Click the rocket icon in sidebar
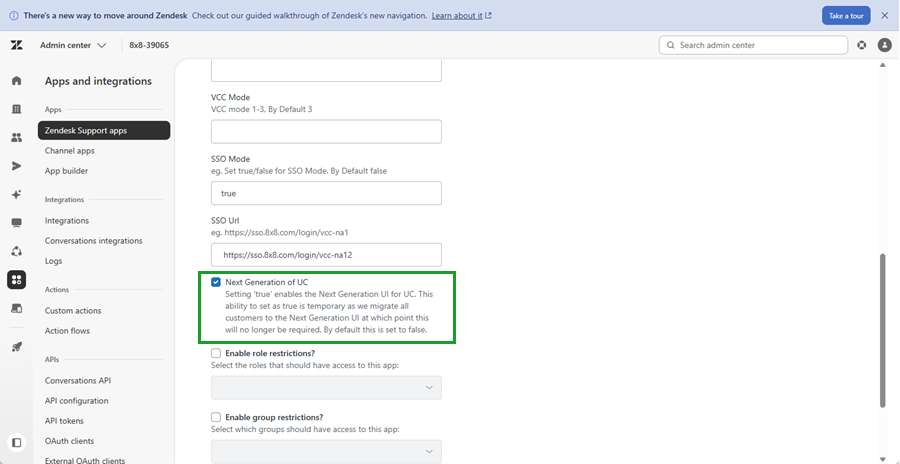The height and width of the screenshot is (464, 900). pyautogui.click(x=17, y=347)
